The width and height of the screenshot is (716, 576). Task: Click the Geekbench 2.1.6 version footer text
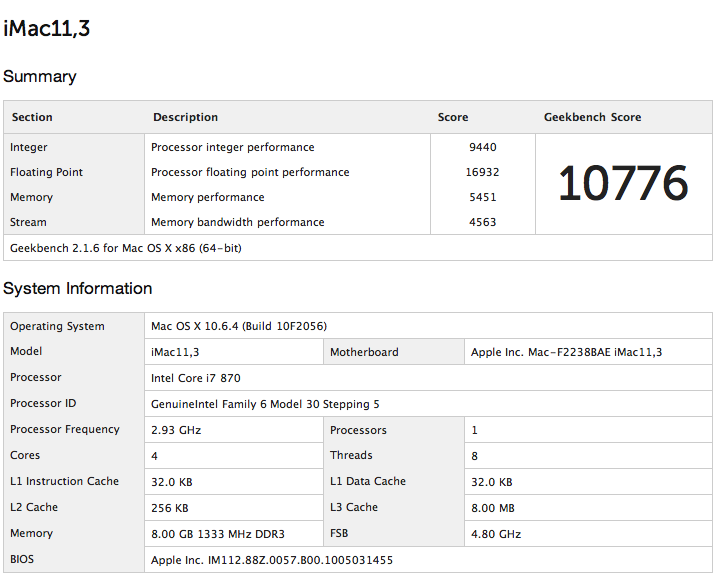126,248
